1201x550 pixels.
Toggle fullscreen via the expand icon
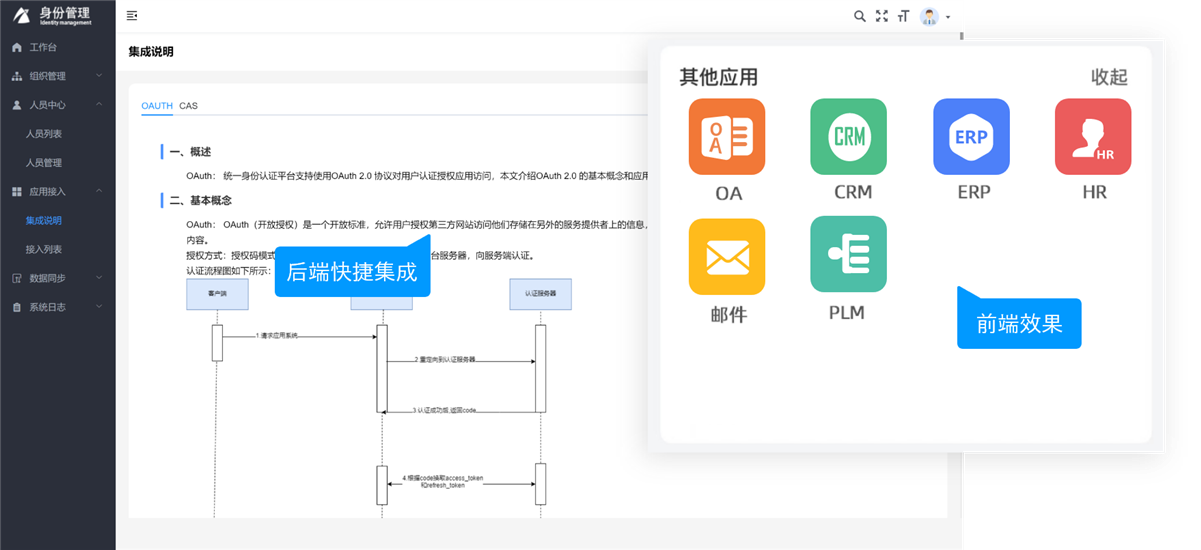click(x=881, y=16)
